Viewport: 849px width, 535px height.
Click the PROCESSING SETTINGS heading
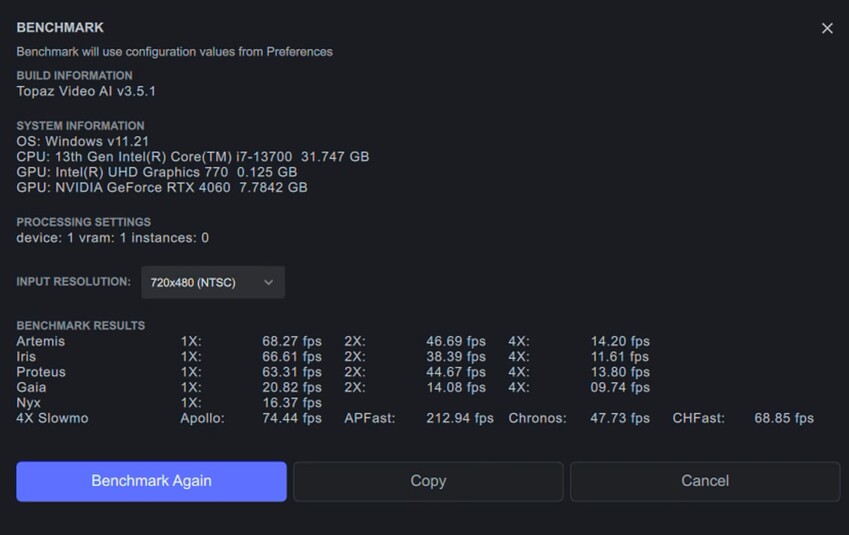[83, 222]
